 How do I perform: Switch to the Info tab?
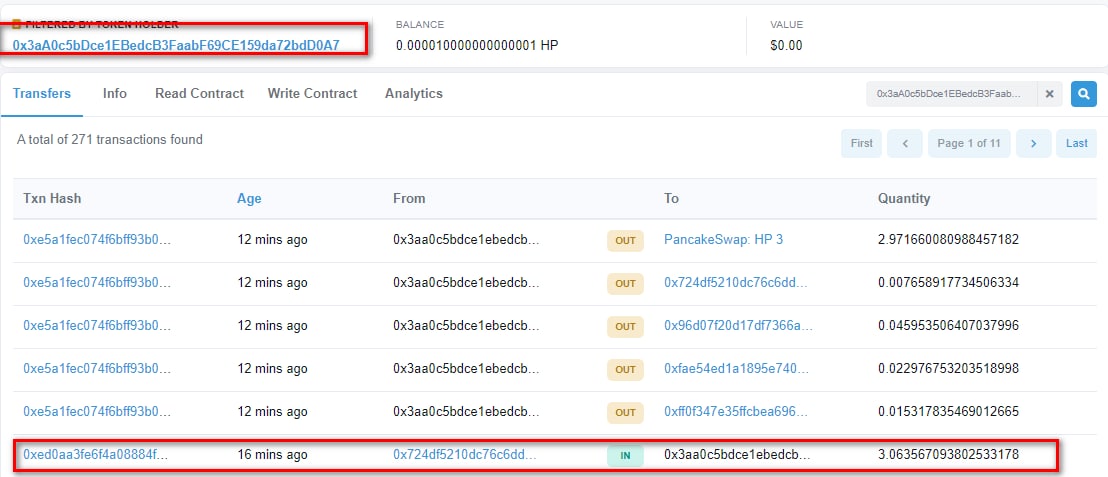[114, 93]
